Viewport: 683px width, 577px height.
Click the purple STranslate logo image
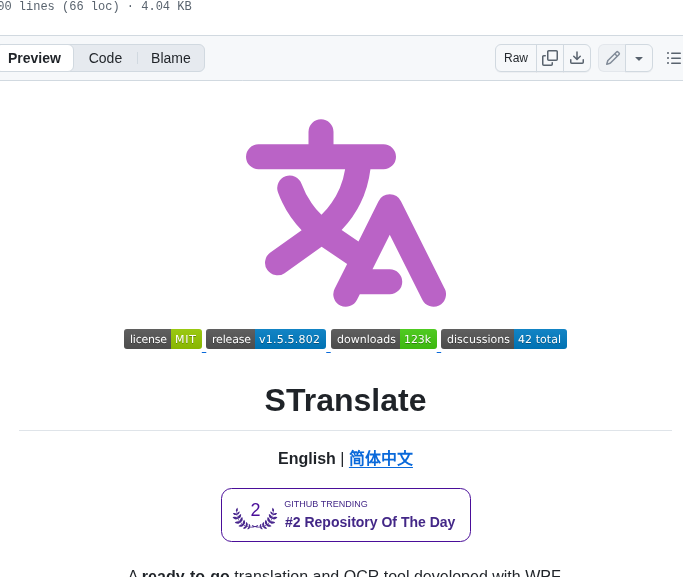tap(346, 213)
